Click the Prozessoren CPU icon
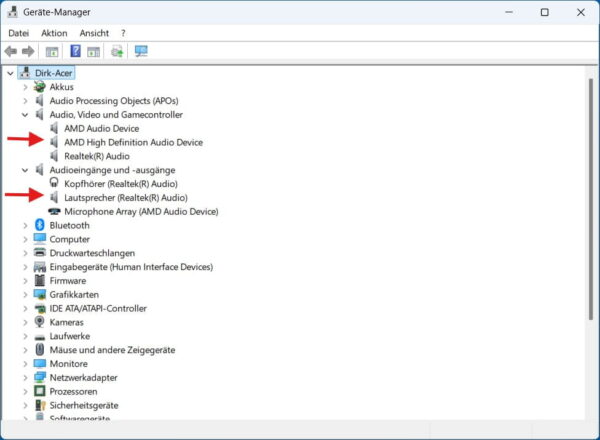 (x=39, y=391)
